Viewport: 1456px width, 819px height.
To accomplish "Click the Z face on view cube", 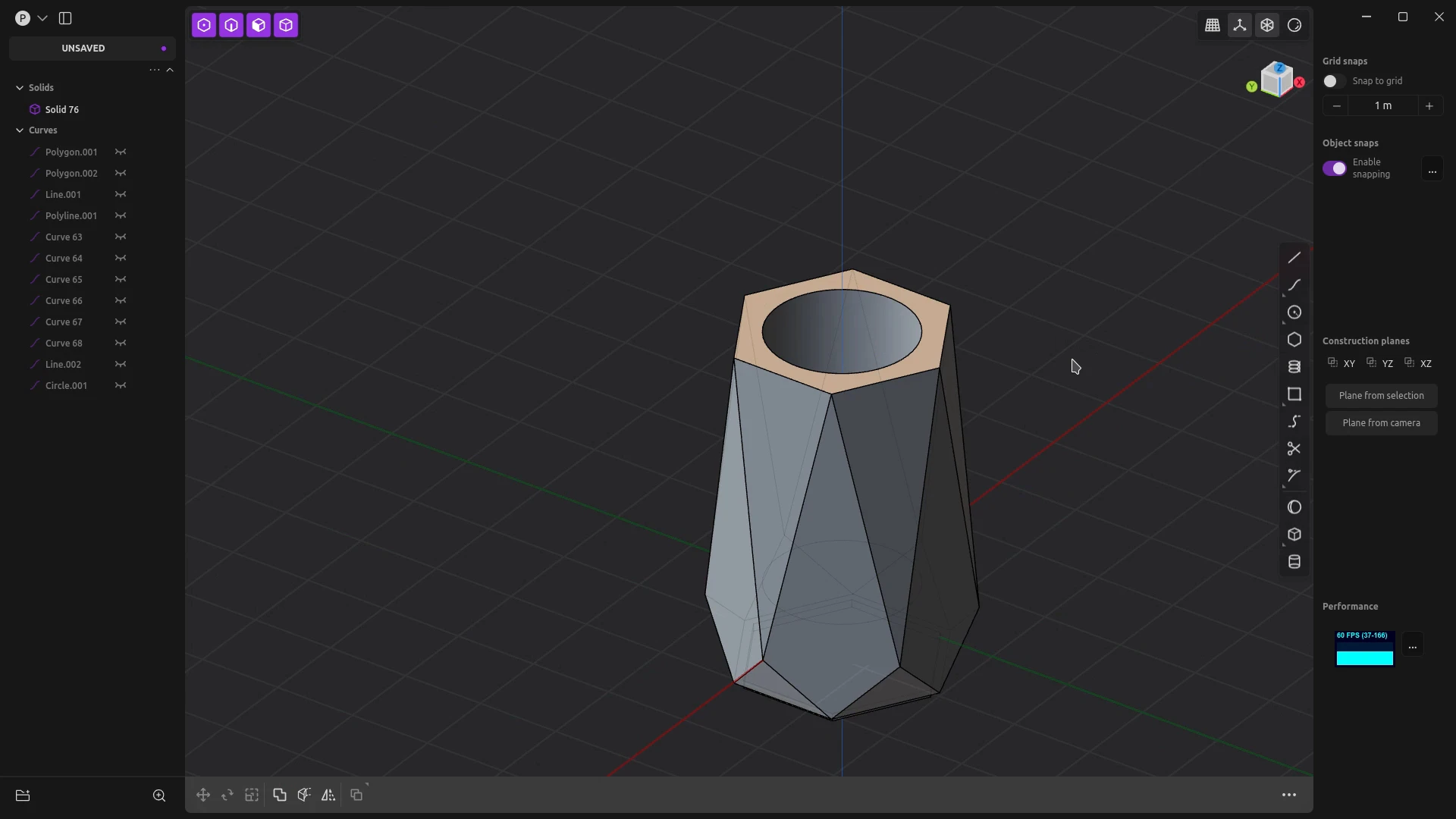I will coord(1279,68).
